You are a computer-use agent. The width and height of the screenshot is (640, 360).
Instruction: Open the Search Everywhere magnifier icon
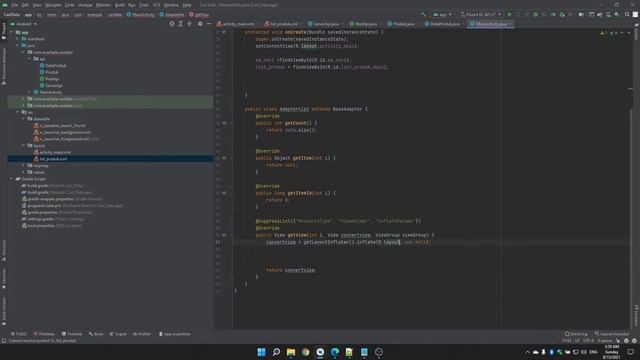coord(627,14)
